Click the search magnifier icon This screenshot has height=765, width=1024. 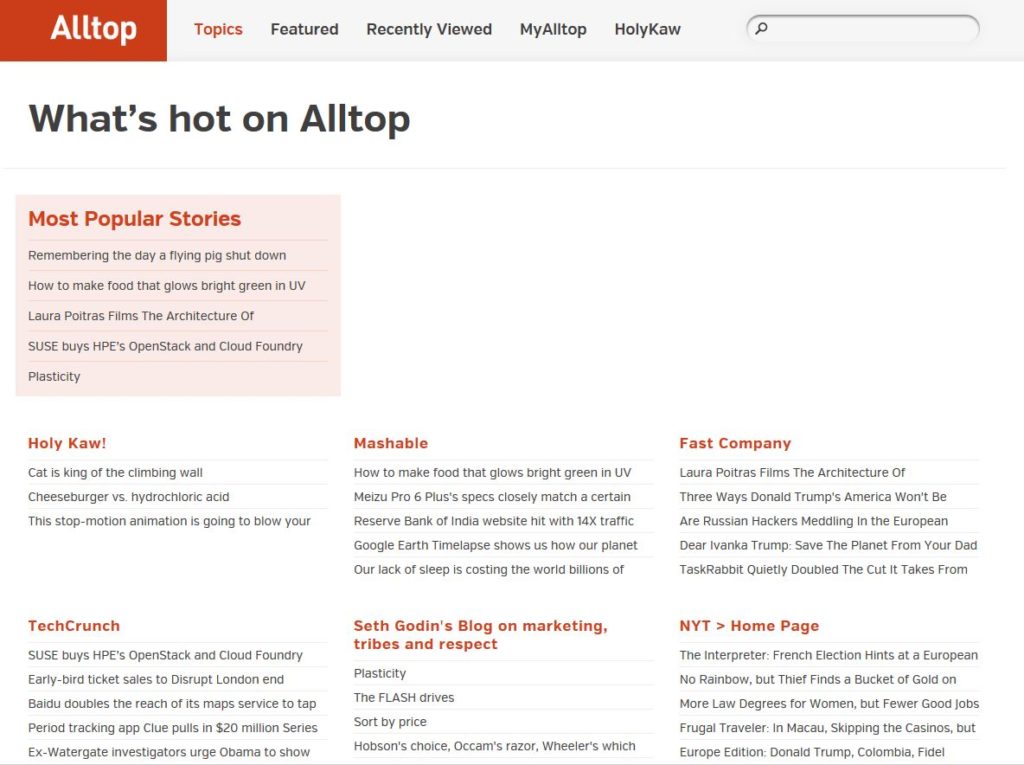[x=761, y=29]
